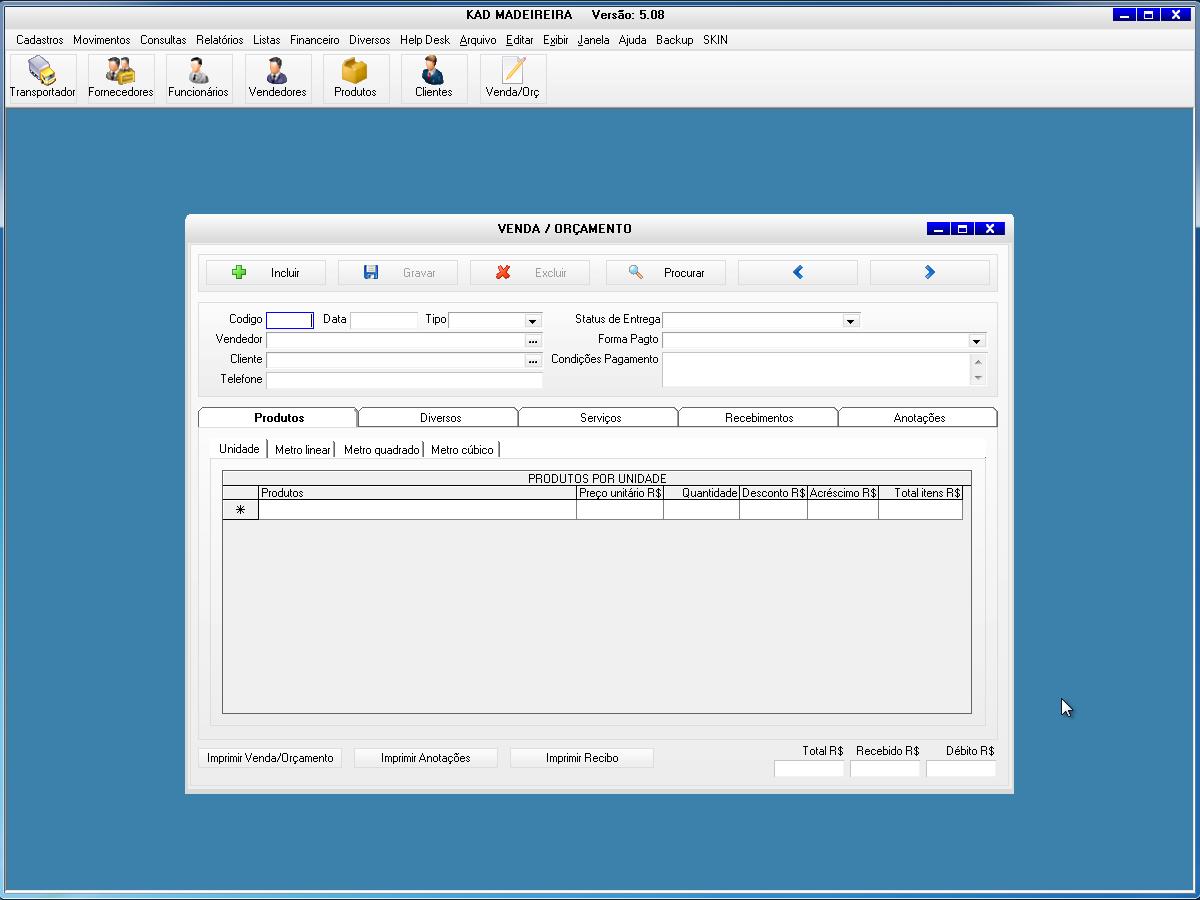Go to previous record with left arrow

pyautogui.click(x=798, y=272)
